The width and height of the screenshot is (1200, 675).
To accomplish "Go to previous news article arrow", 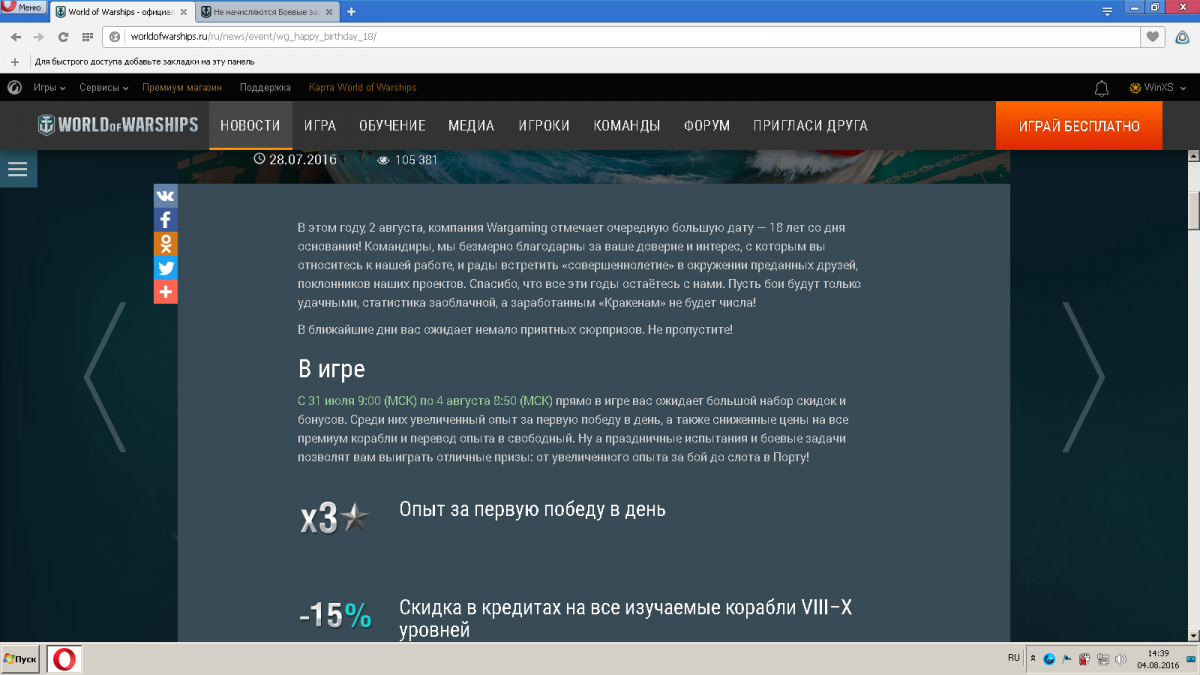I will [x=105, y=377].
